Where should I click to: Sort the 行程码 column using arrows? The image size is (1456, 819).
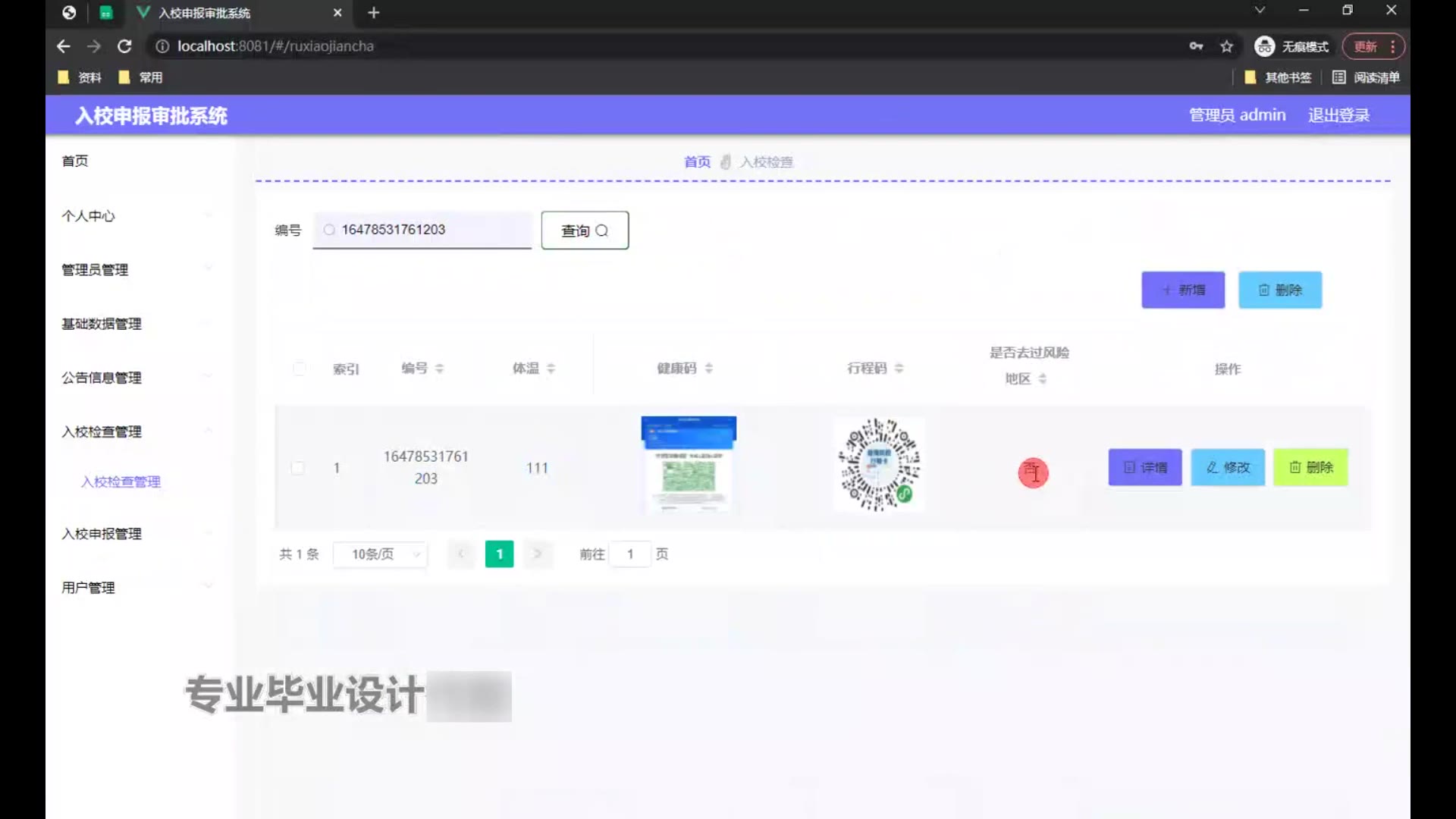click(x=899, y=369)
